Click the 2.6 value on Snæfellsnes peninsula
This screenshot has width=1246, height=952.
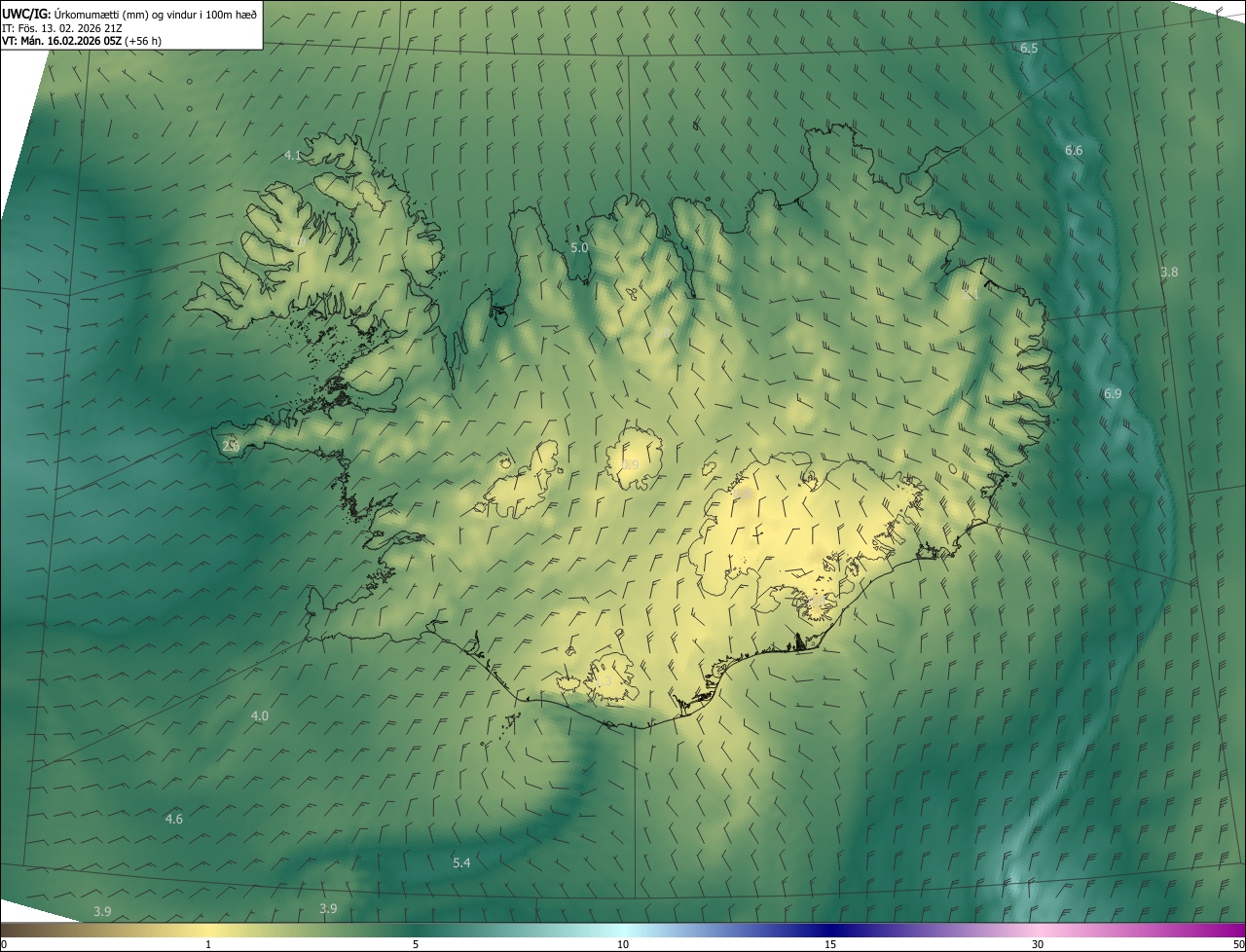(231, 446)
